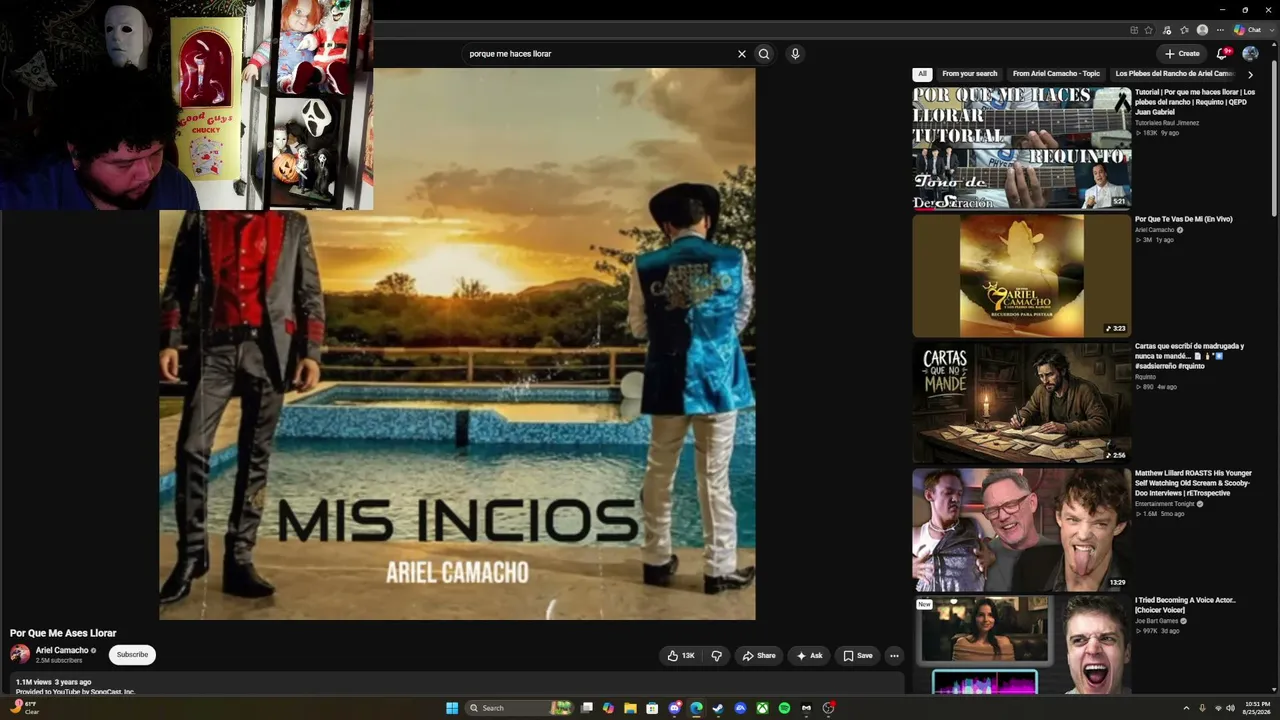
Task: Expand the Copilot Chat dropdown arrow
Action: pos(1270,30)
